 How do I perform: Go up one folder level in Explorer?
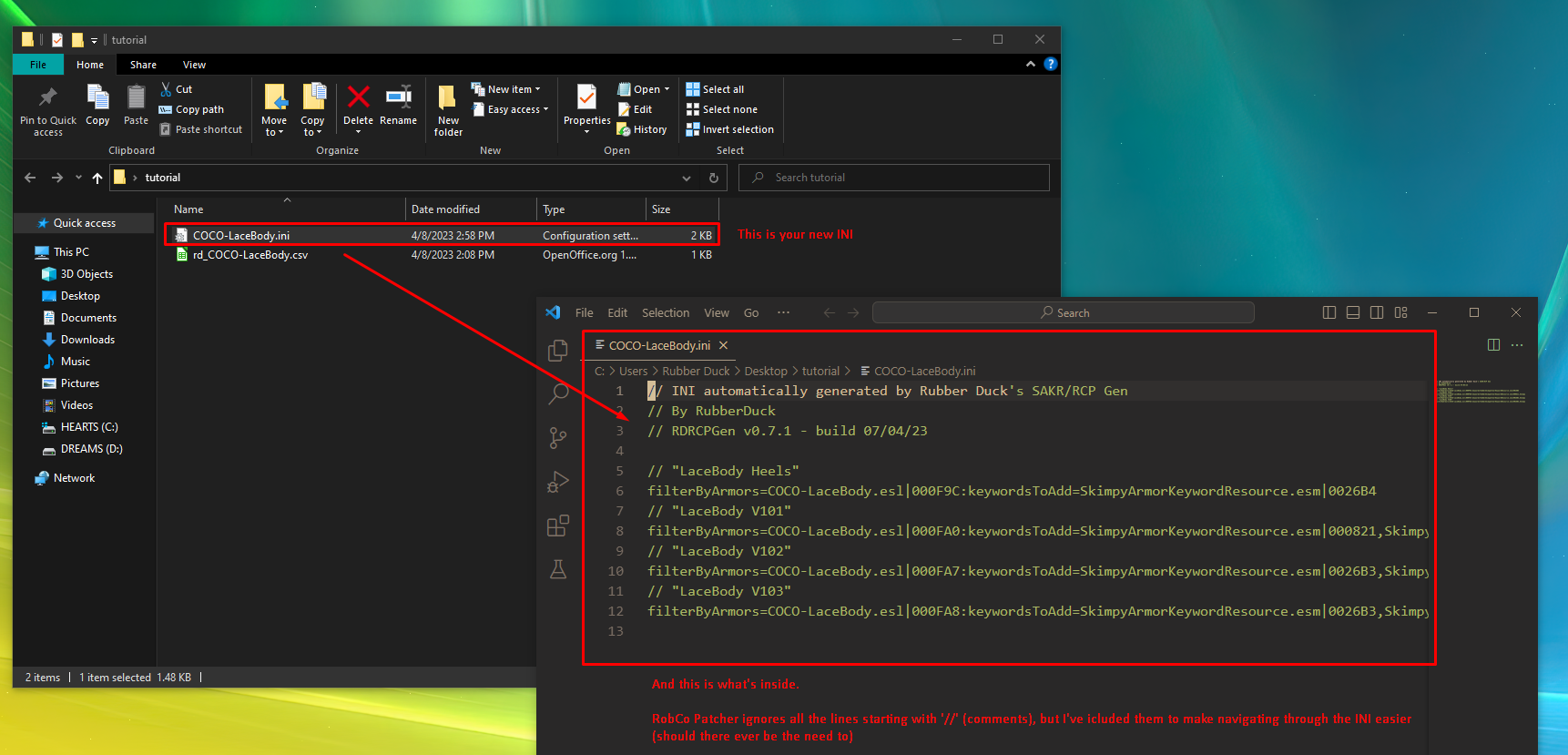(x=97, y=178)
